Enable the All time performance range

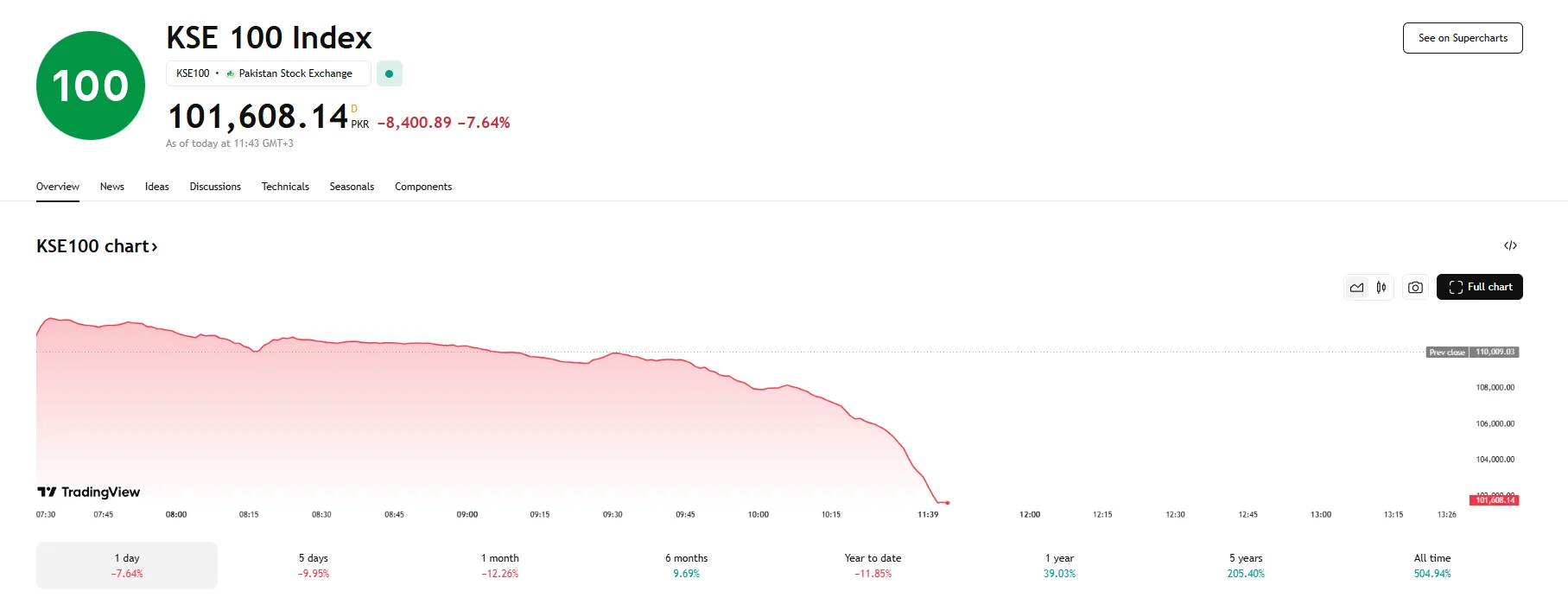click(1432, 564)
